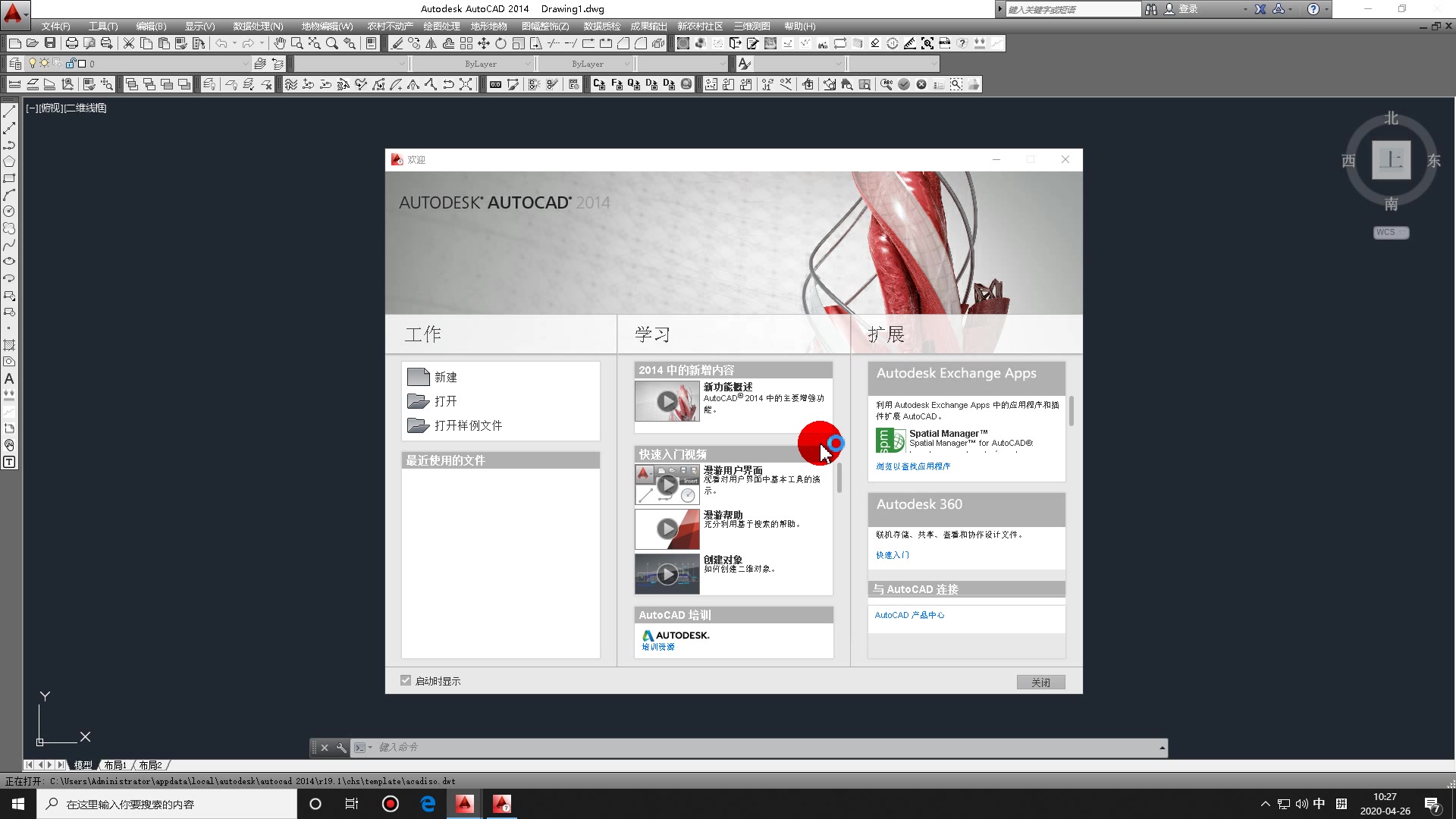Viewport: 1456px width, 819px height.
Task: Open the Layer Properties Manager icon
Action: coord(14,64)
